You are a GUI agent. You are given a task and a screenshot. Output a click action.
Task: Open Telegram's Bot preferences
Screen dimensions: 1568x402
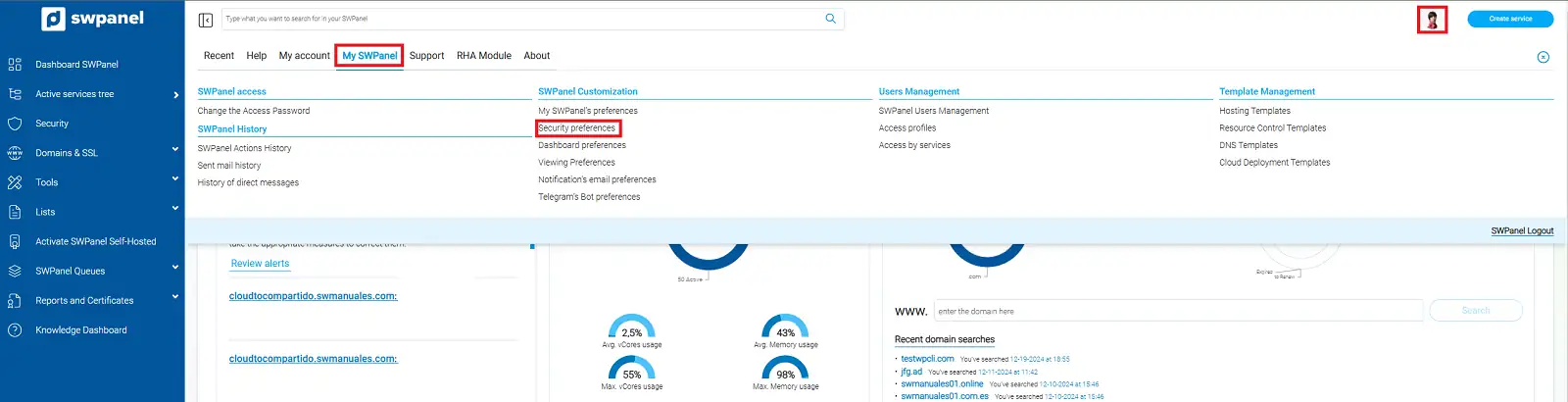click(x=589, y=197)
